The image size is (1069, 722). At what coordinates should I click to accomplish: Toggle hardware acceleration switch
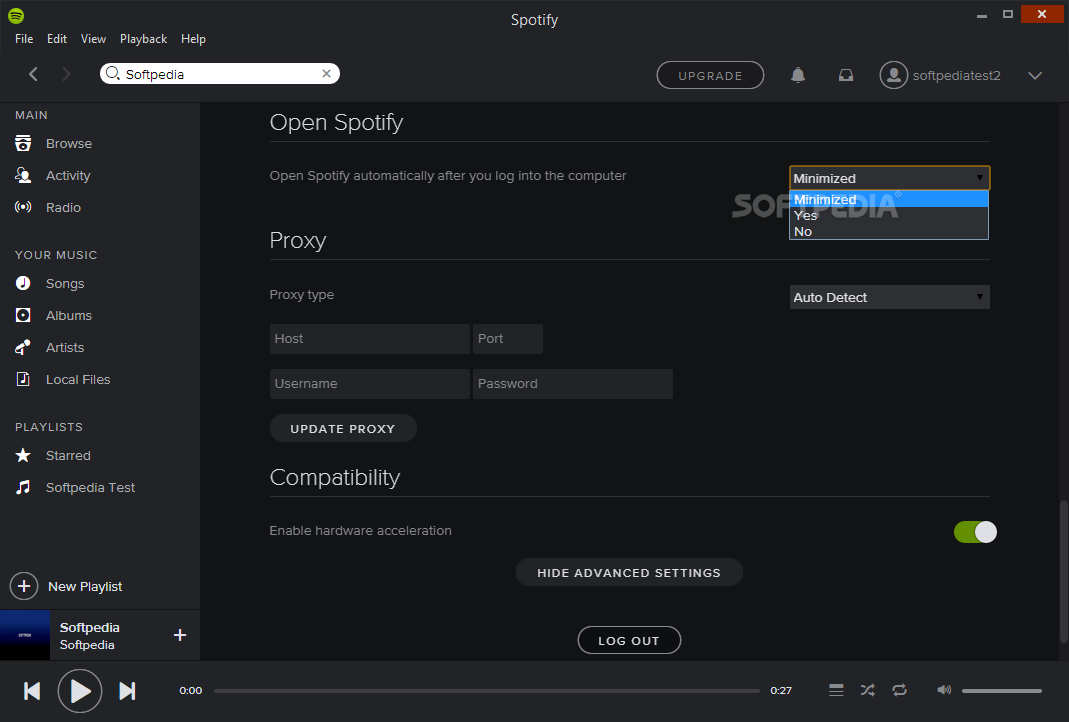[x=975, y=532]
